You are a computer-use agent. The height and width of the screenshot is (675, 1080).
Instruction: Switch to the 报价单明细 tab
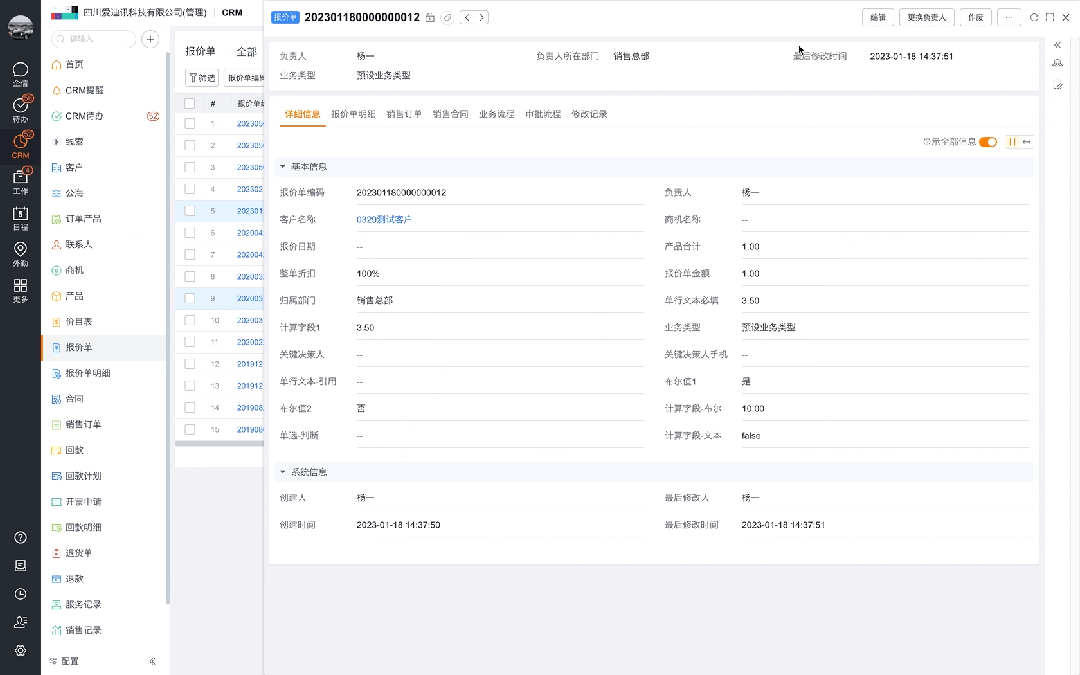tap(353, 114)
